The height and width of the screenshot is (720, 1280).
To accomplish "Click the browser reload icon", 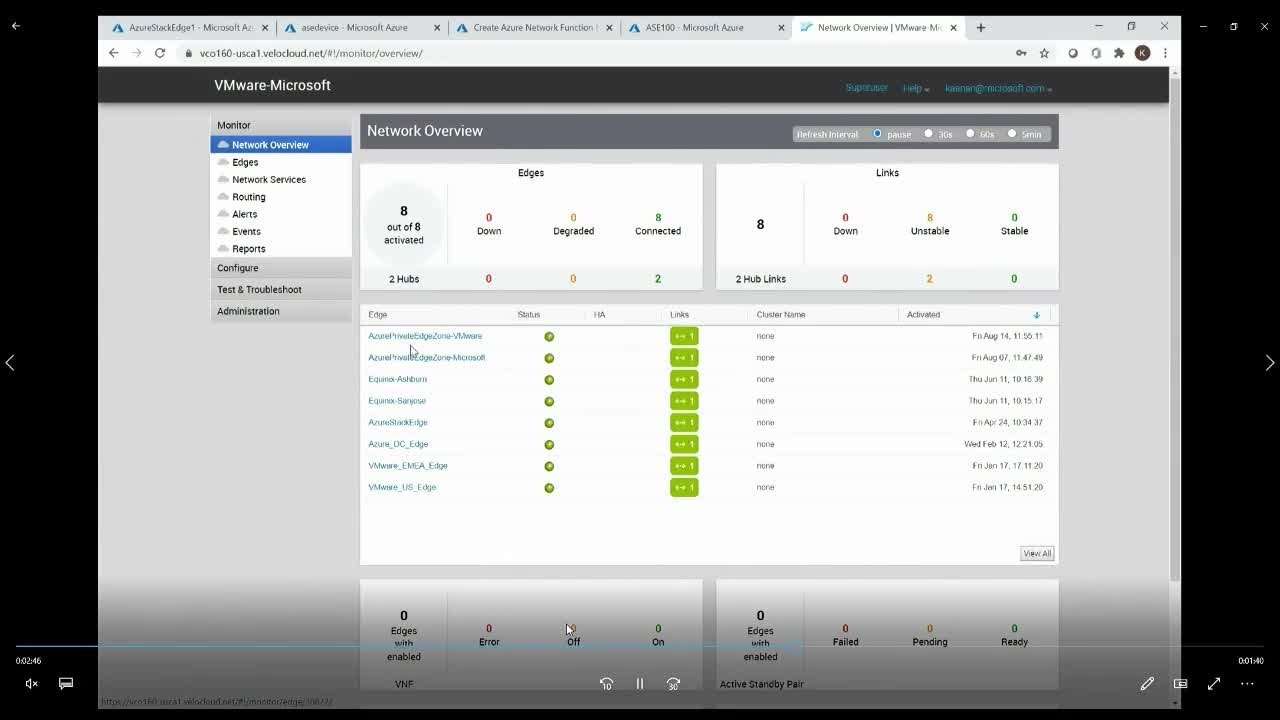I will tap(160, 53).
